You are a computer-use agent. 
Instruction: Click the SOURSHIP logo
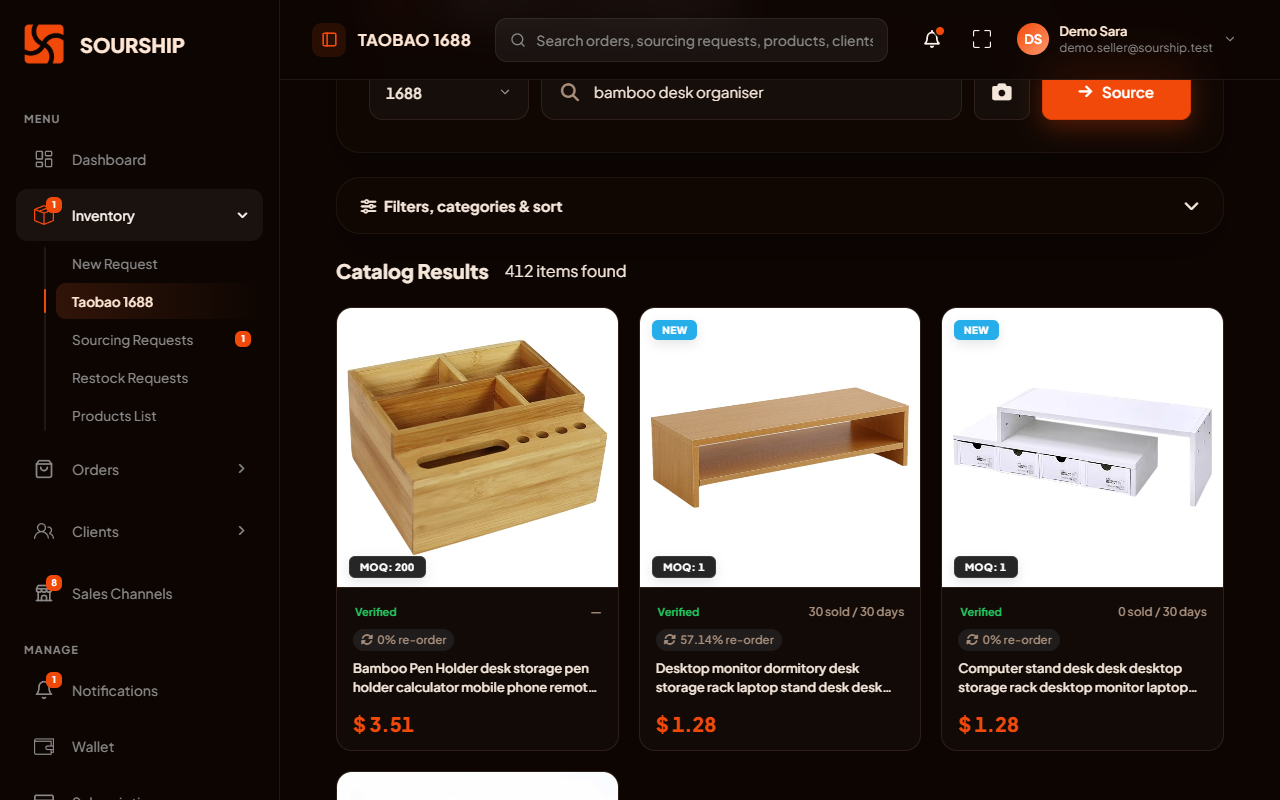pos(105,45)
